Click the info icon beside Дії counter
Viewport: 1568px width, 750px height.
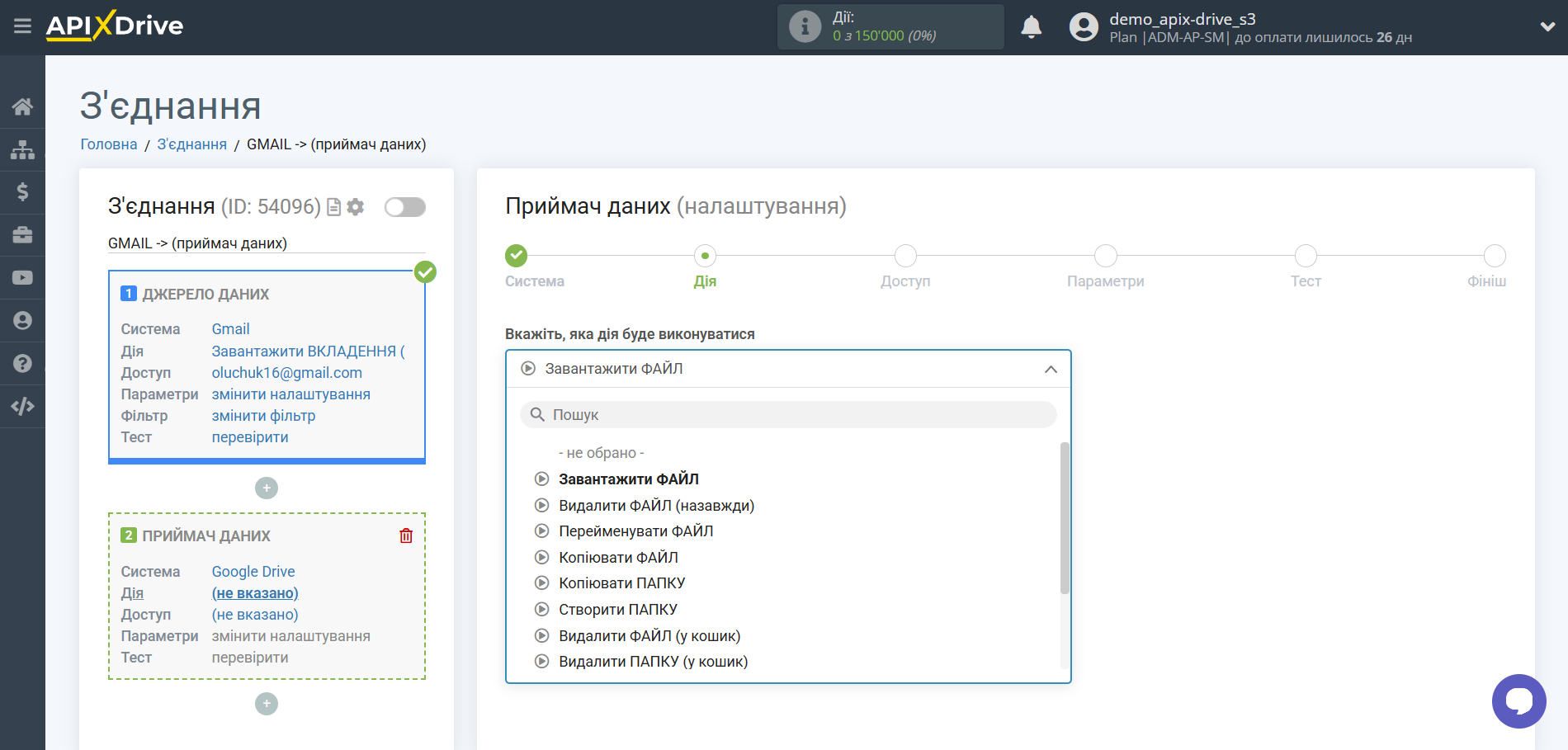(805, 26)
